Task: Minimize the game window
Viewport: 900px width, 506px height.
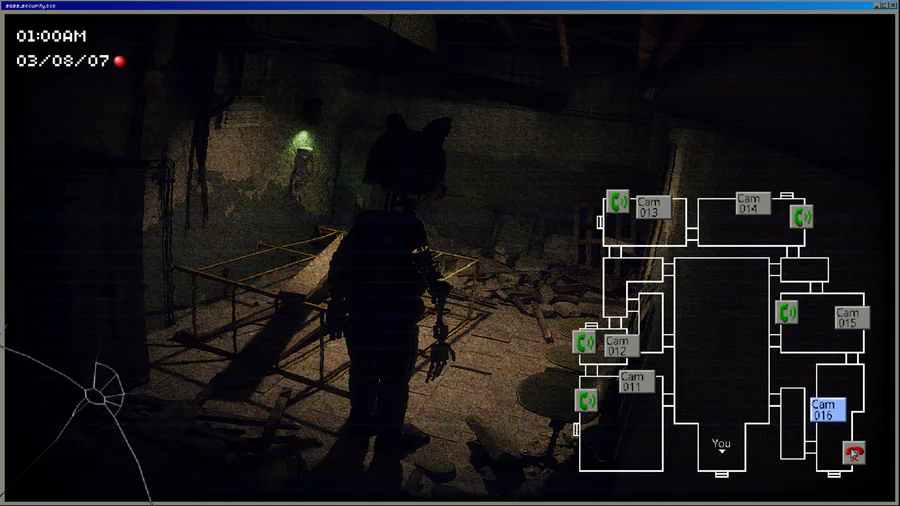Action: (x=876, y=5)
